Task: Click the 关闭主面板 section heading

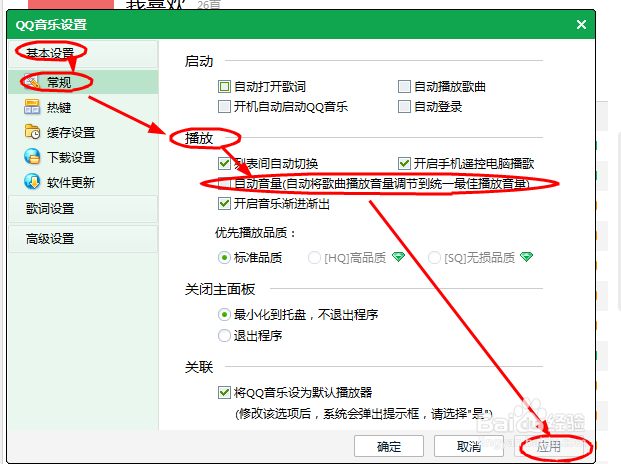Action: (x=220, y=289)
